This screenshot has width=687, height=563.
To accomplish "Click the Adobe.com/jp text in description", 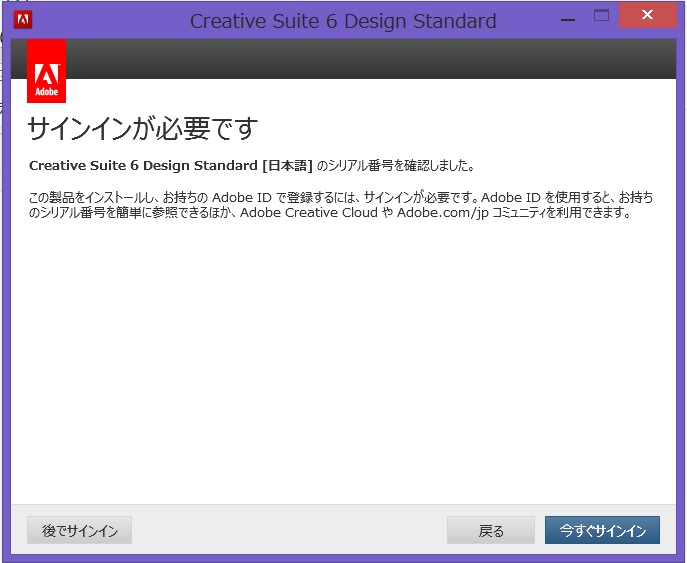I will click(443, 212).
